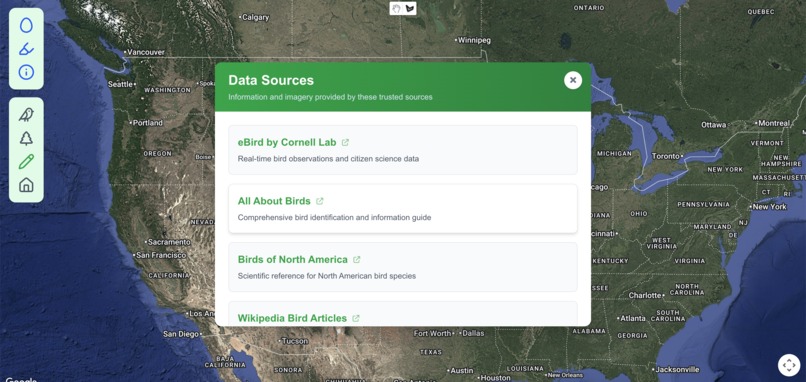Click the PENNSYLVANIA state label on the map
The height and width of the screenshot is (382, 806).
(x=703, y=205)
